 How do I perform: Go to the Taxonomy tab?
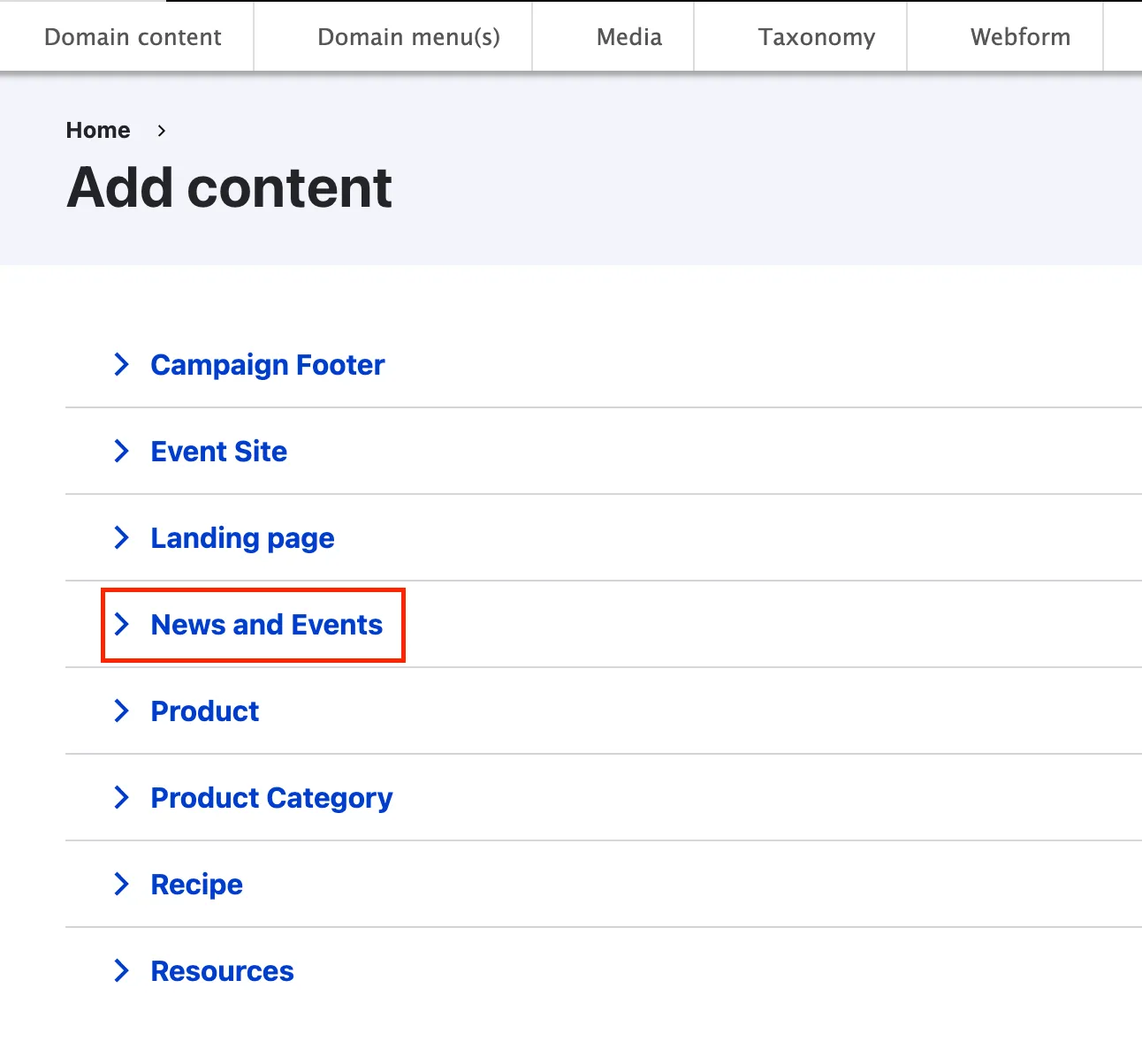coord(817,37)
